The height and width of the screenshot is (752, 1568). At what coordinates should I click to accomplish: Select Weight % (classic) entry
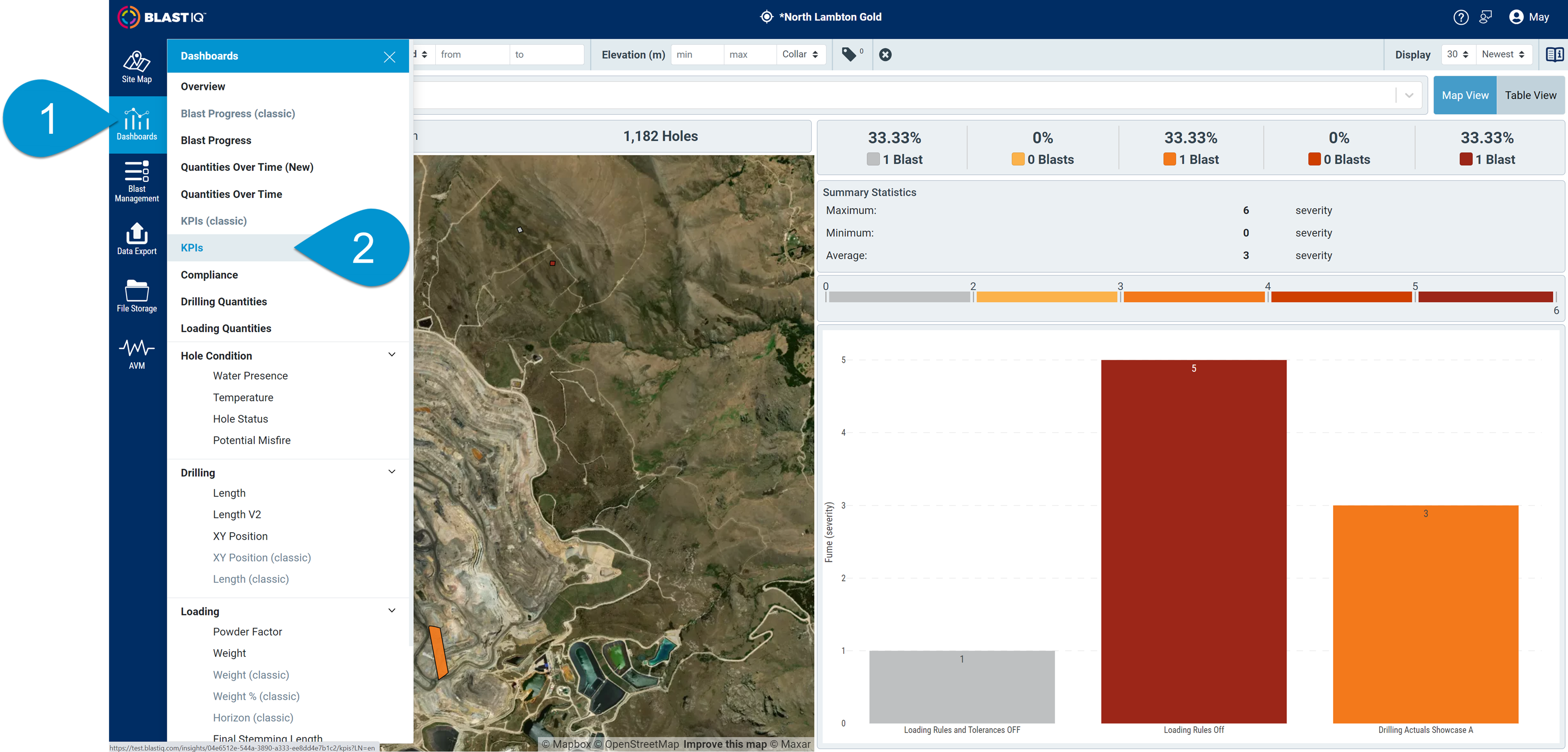click(x=256, y=696)
